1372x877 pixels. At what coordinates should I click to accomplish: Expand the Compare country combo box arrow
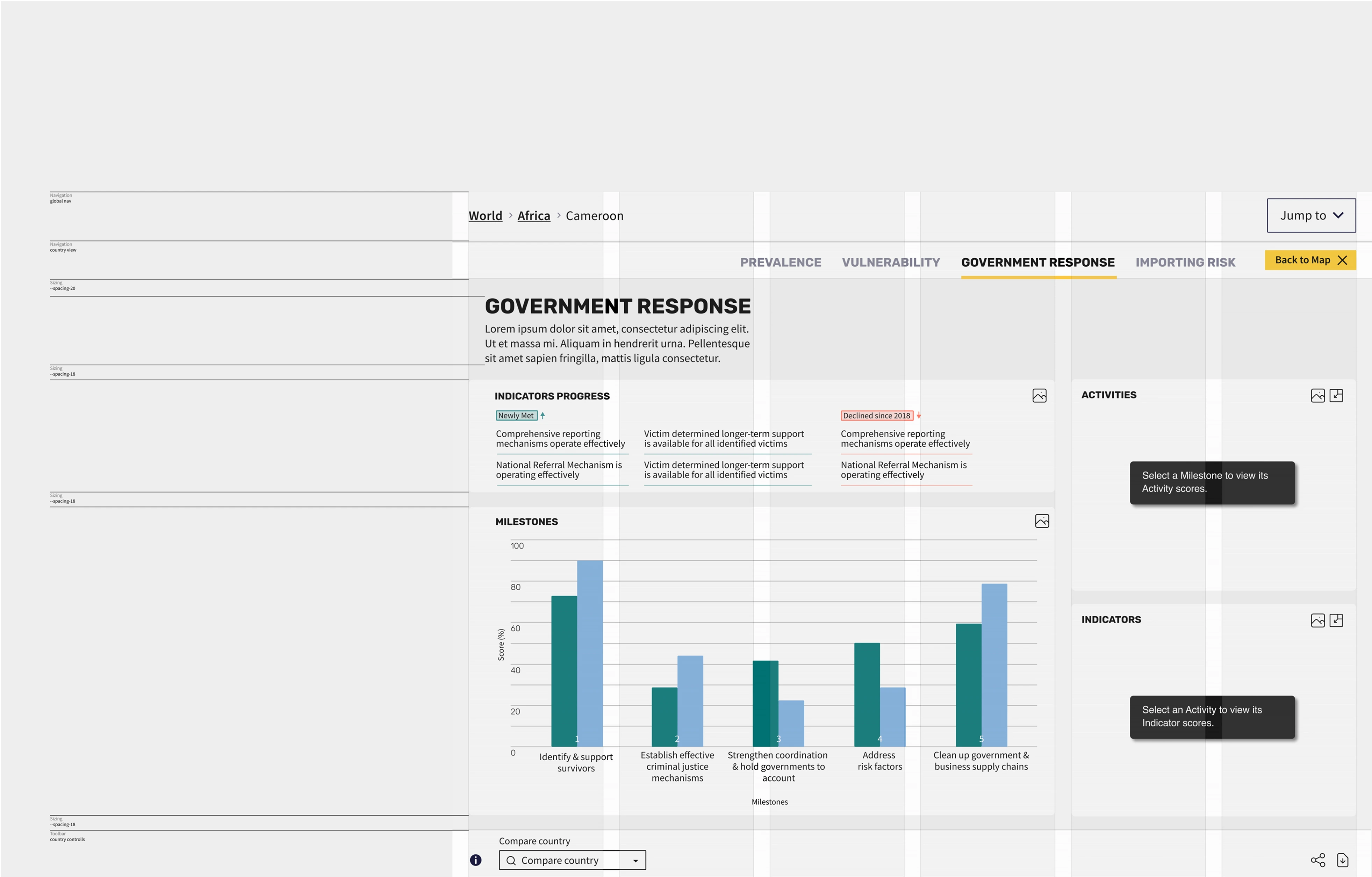click(635, 861)
